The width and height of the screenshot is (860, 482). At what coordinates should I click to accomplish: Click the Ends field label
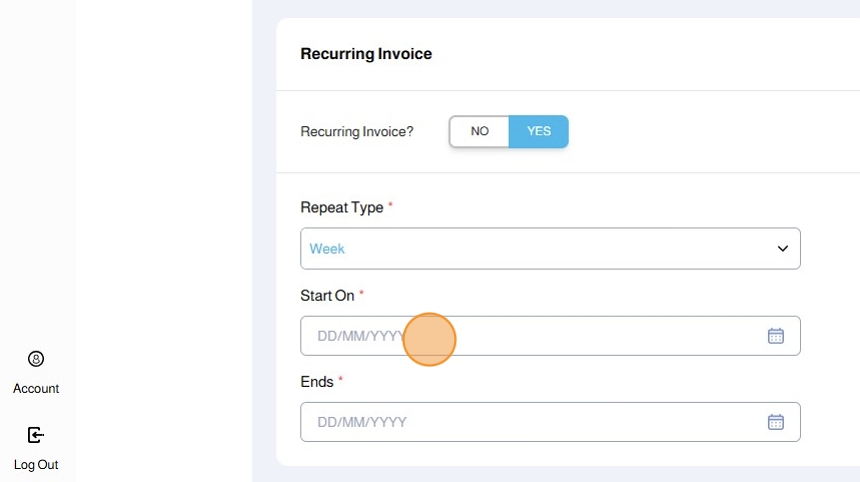(316, 382)
